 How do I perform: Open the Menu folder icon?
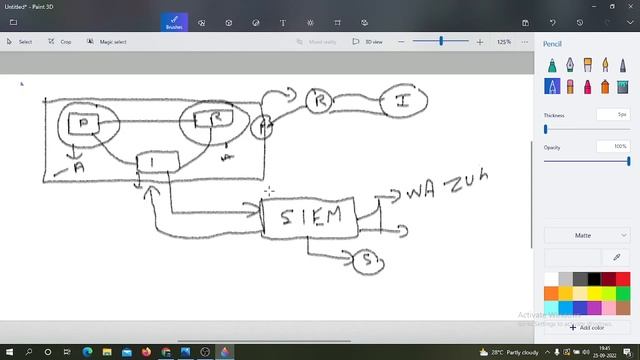click(13, 22)
